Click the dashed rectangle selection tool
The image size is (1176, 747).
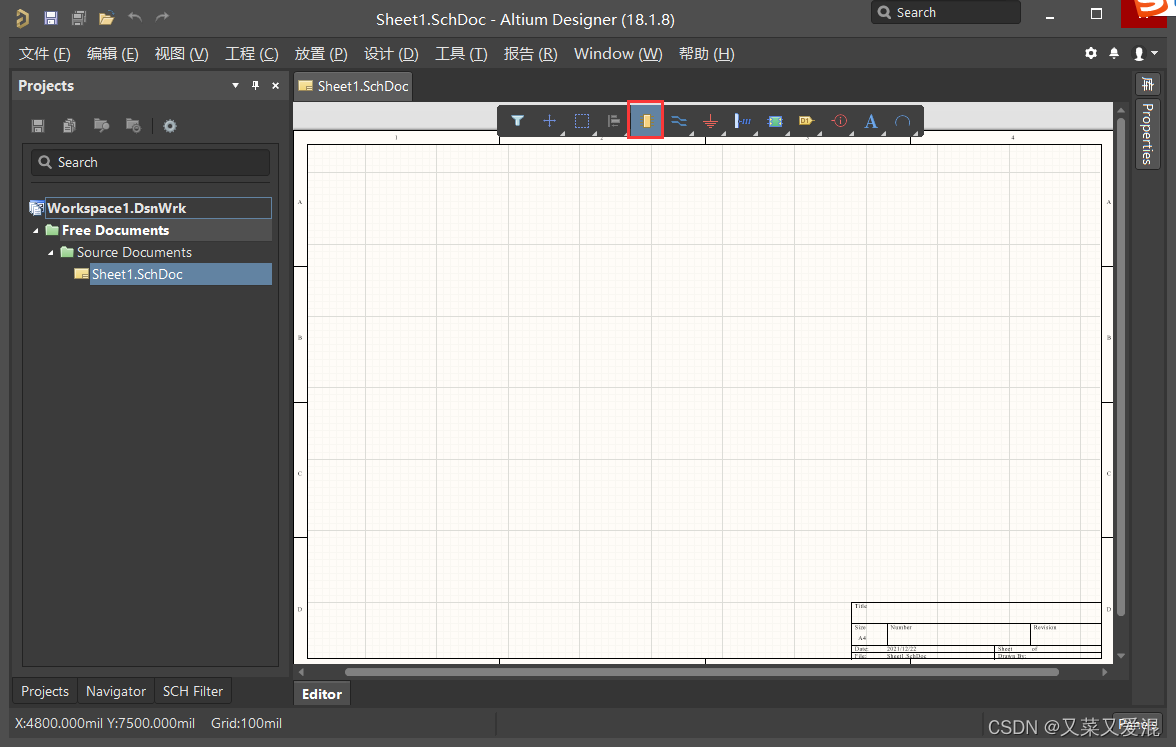pos(581,121)
